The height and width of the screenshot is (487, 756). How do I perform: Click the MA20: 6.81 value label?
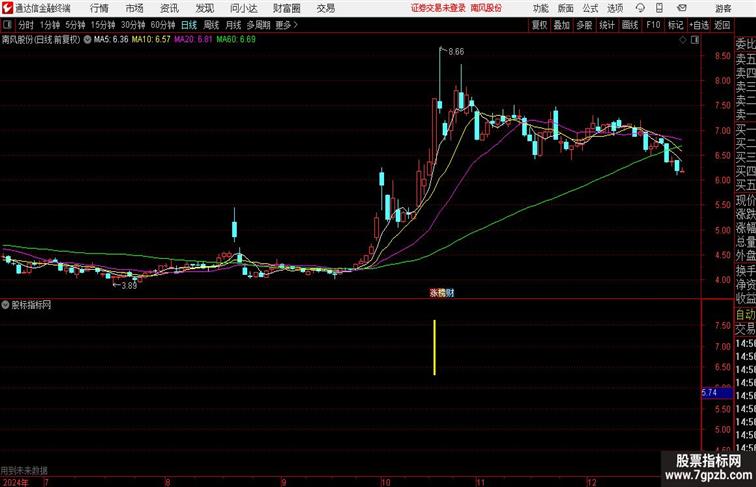coord(193,40)
